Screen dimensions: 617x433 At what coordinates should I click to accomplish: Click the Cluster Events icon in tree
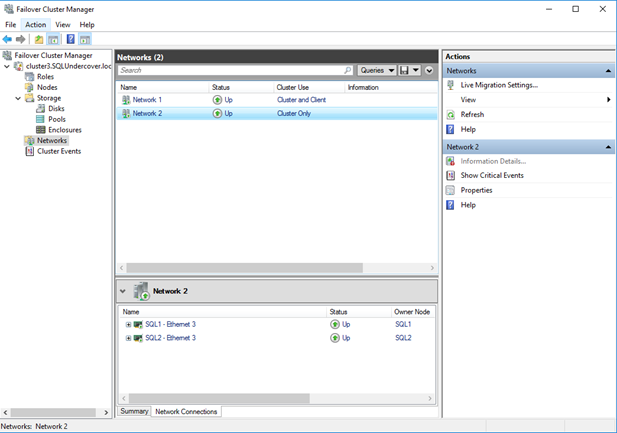tap(30, 151)
